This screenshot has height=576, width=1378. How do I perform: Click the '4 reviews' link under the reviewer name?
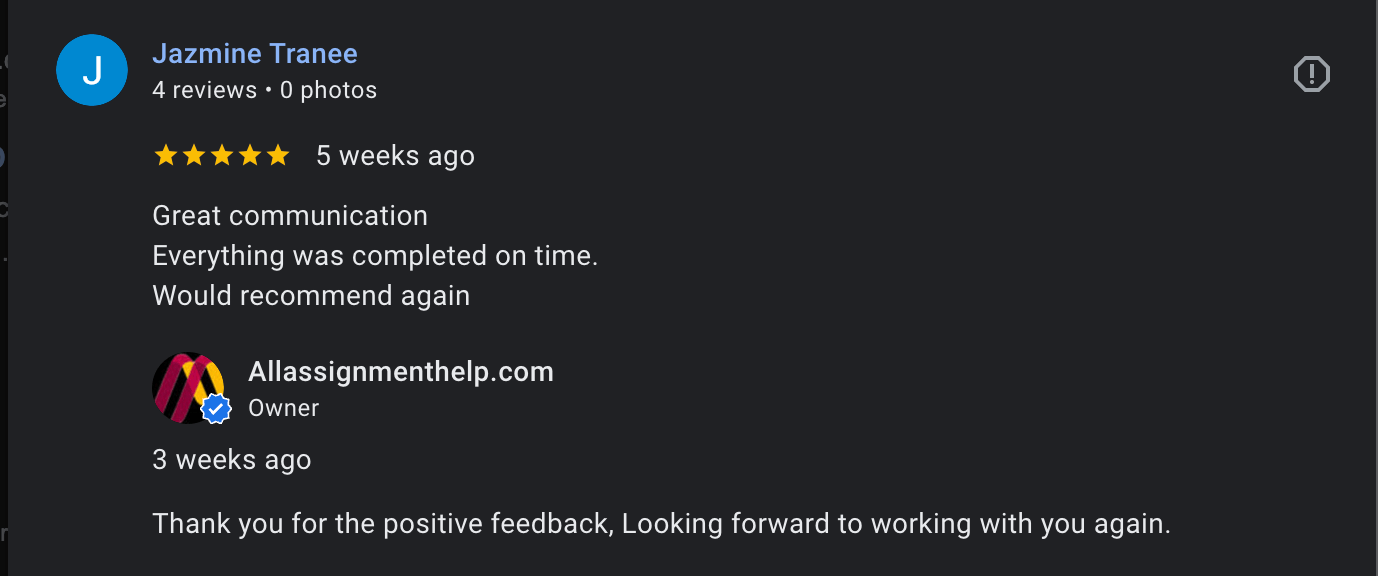pos(205,89)
